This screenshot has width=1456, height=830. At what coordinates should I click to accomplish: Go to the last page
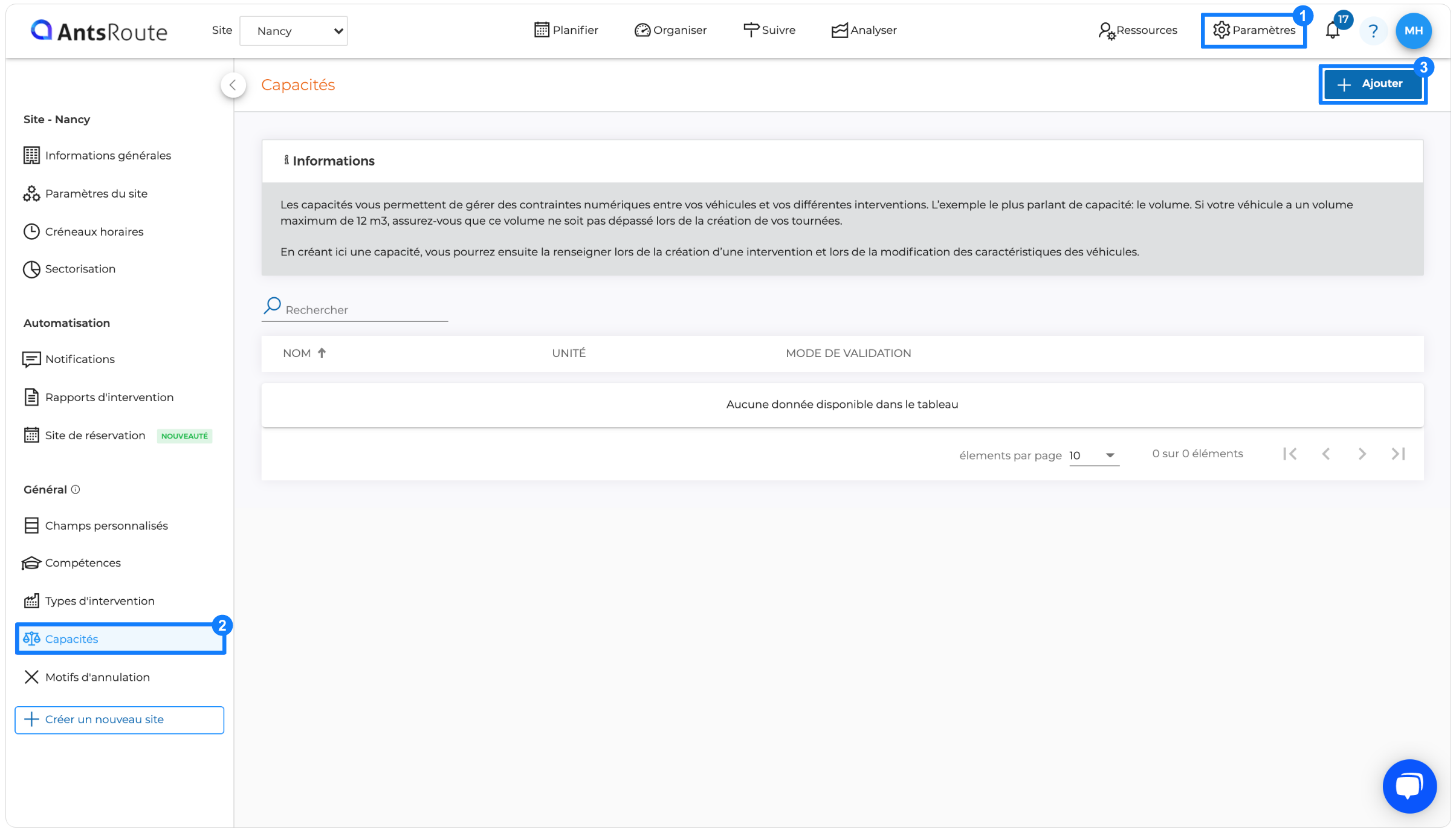pos(1398,454)
